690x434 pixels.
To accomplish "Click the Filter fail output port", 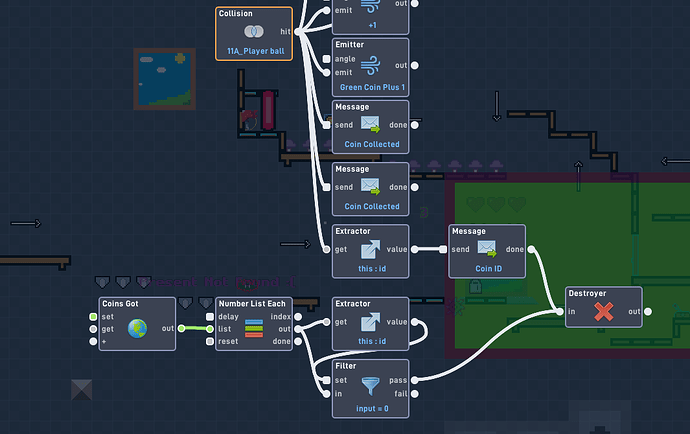I will pos(415,394).
